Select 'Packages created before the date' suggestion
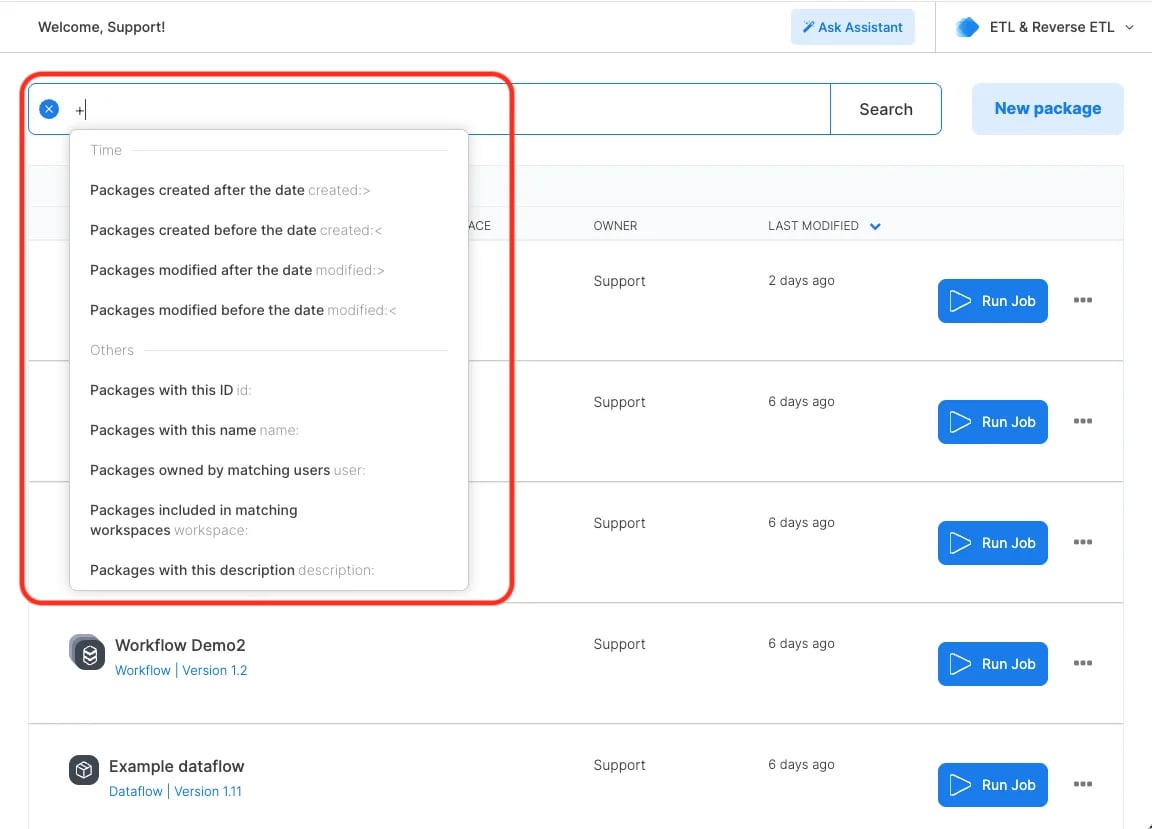The height and width of the screenshot is (829, 1152). pyautogui.click(x=269, y=230)
